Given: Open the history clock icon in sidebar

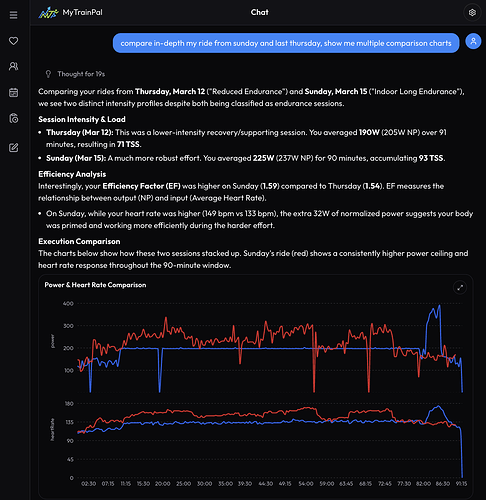Looking at the screenshot, I should click(x=13, y=118).
